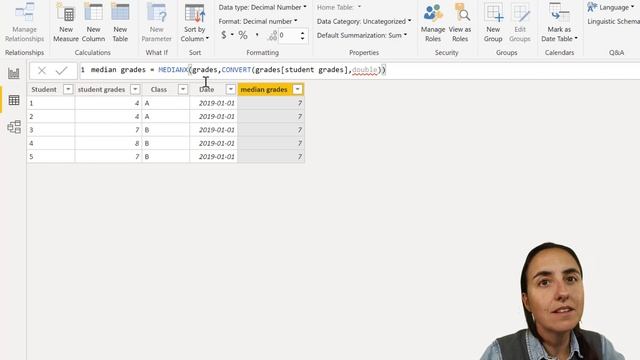Open the Language menu
This screenshot has height=360, width=640.
coord(611,7)
